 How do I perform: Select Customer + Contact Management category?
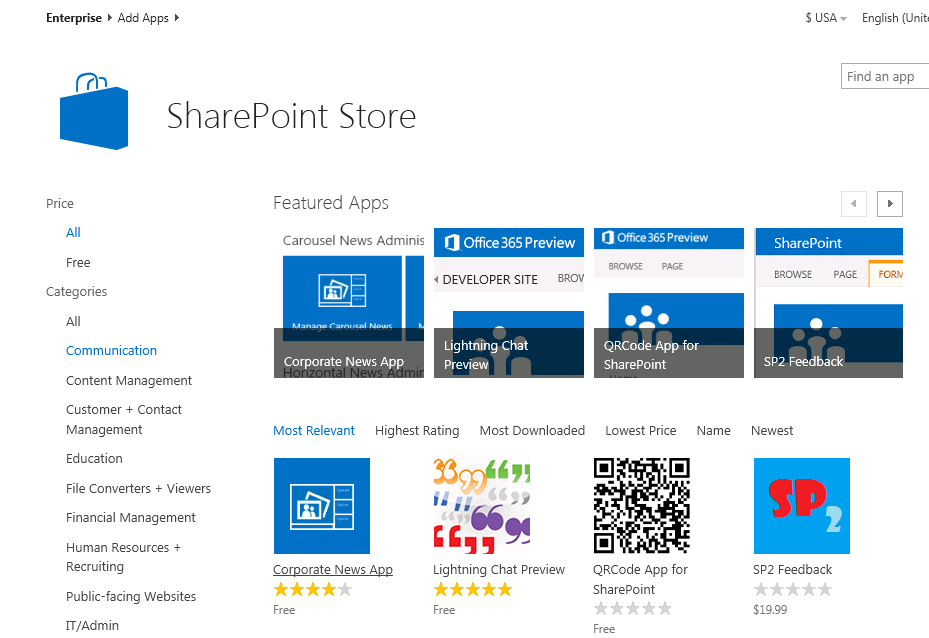124,419
